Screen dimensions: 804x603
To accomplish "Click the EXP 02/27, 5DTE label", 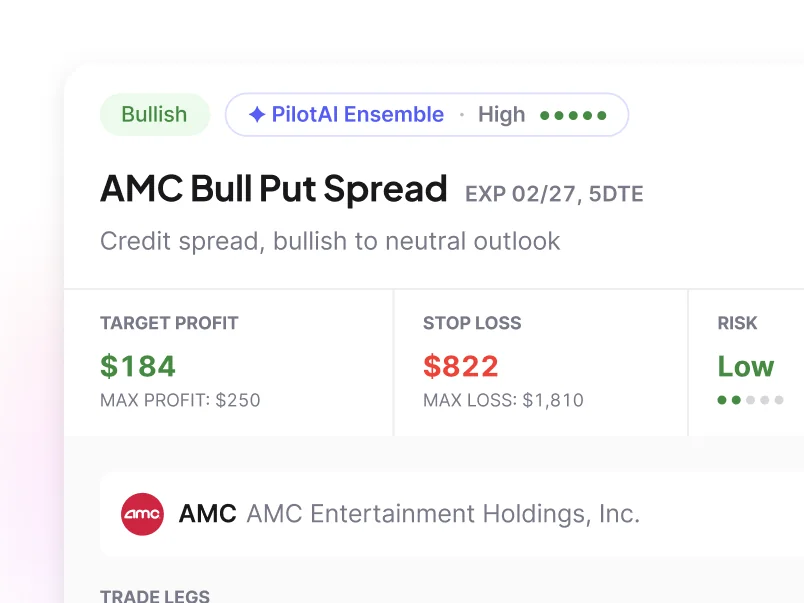I will [554, 194].
